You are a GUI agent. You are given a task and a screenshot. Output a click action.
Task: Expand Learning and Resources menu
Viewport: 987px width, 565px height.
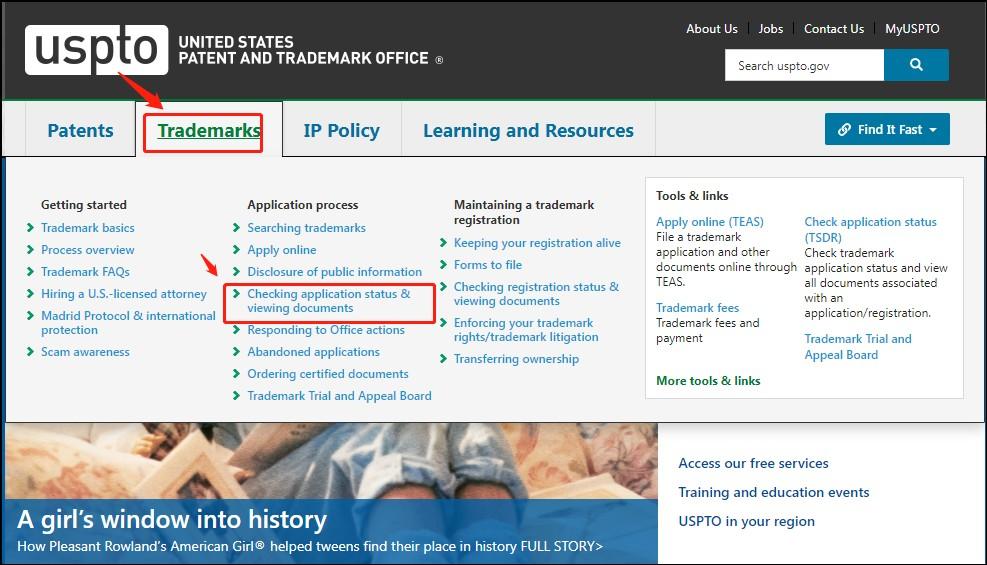click(528, 130)
